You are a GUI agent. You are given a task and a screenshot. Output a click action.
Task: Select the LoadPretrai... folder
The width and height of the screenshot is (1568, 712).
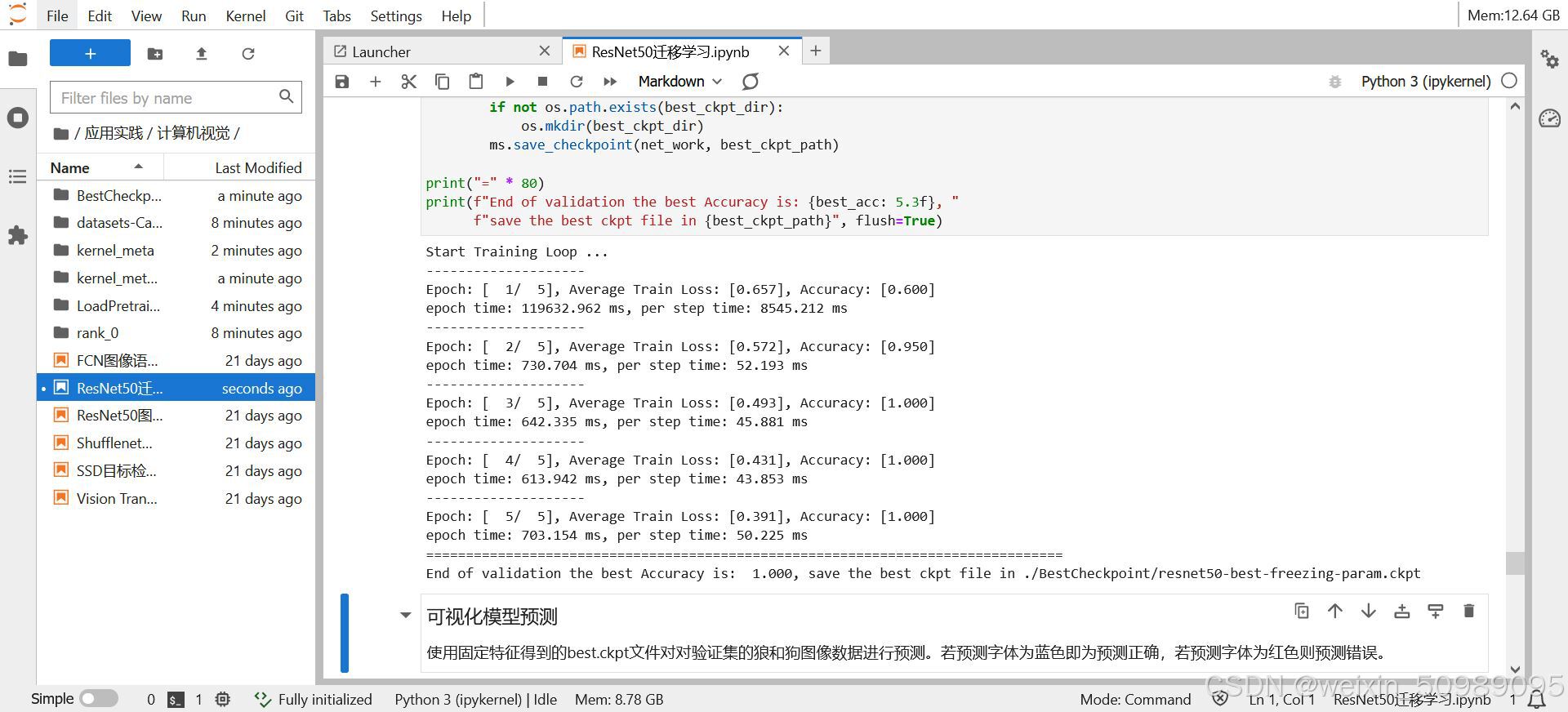pyautogui.click(x=176, y=306)
